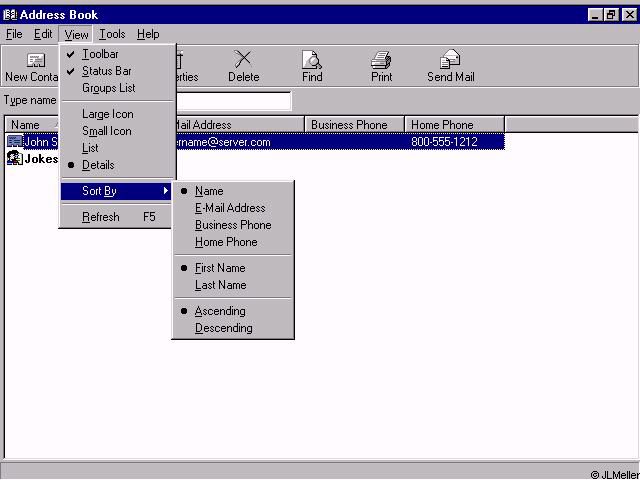Screen dimensions: 640x480
Task: Toggle the Status Bar option off
Action: tap(106, 71)
